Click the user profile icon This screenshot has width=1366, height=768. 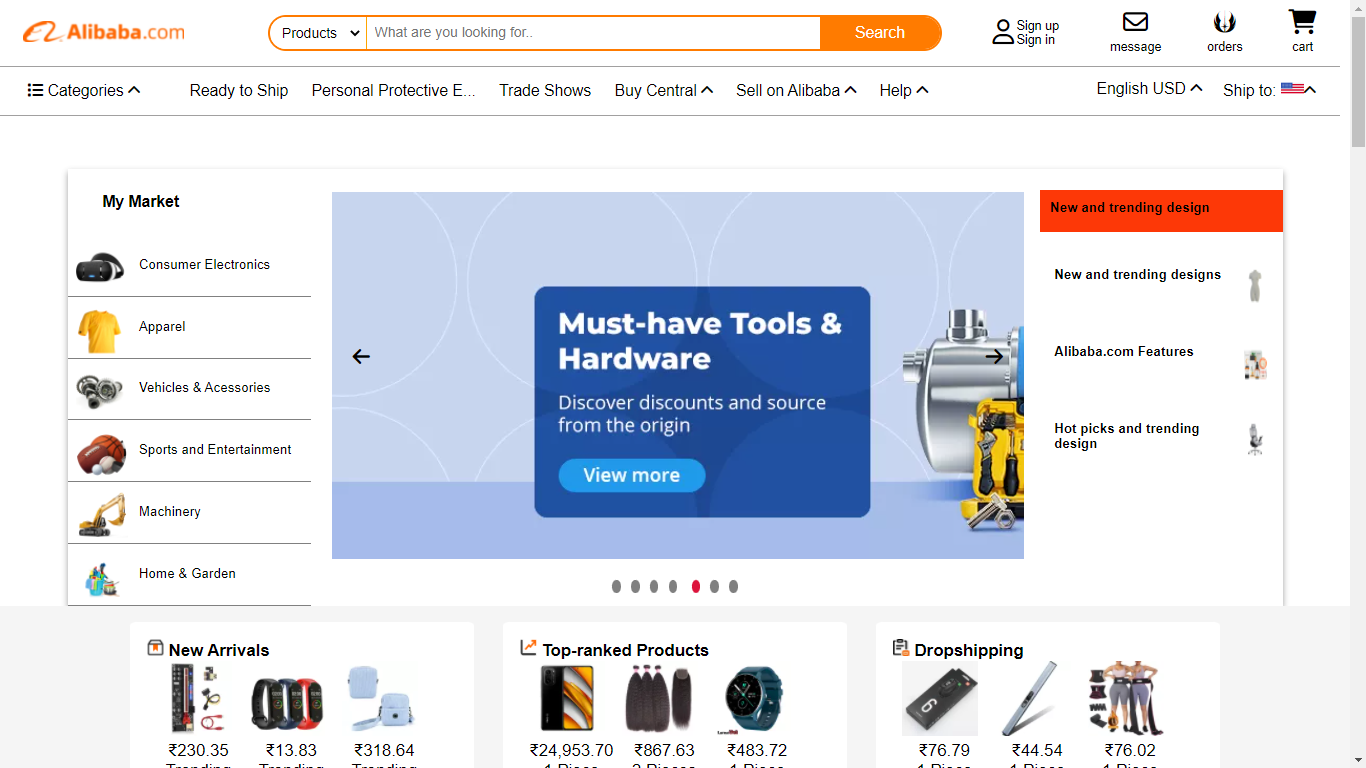(1002, 32)
